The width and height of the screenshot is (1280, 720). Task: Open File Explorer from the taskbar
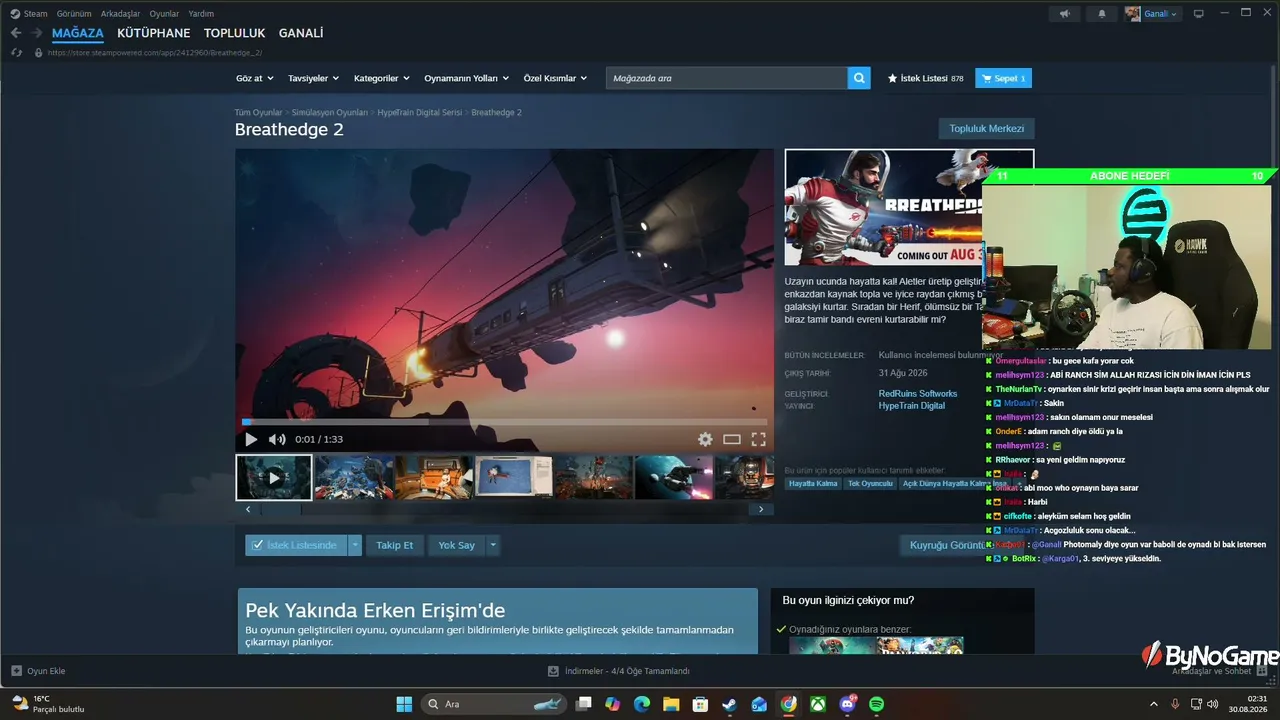671,704
